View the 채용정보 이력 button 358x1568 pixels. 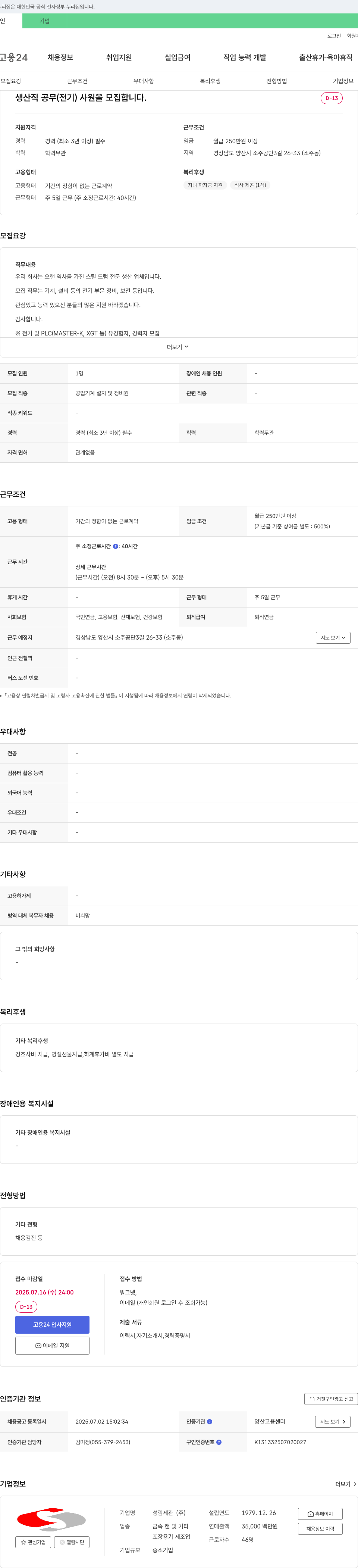pyautogui.click(x=320, y=1528)
